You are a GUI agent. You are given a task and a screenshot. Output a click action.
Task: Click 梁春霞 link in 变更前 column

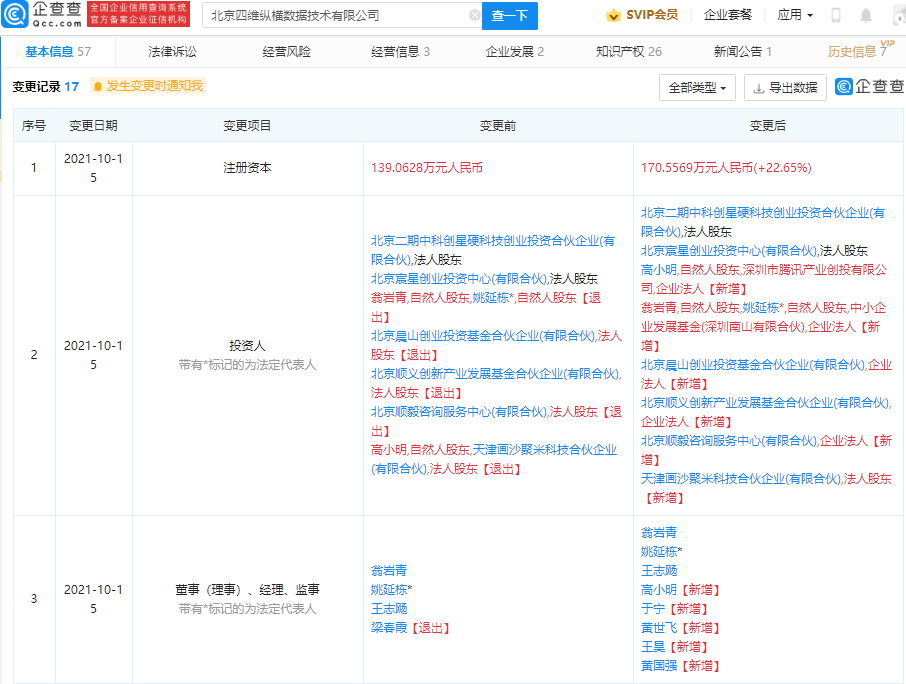[x=389, y=628]
